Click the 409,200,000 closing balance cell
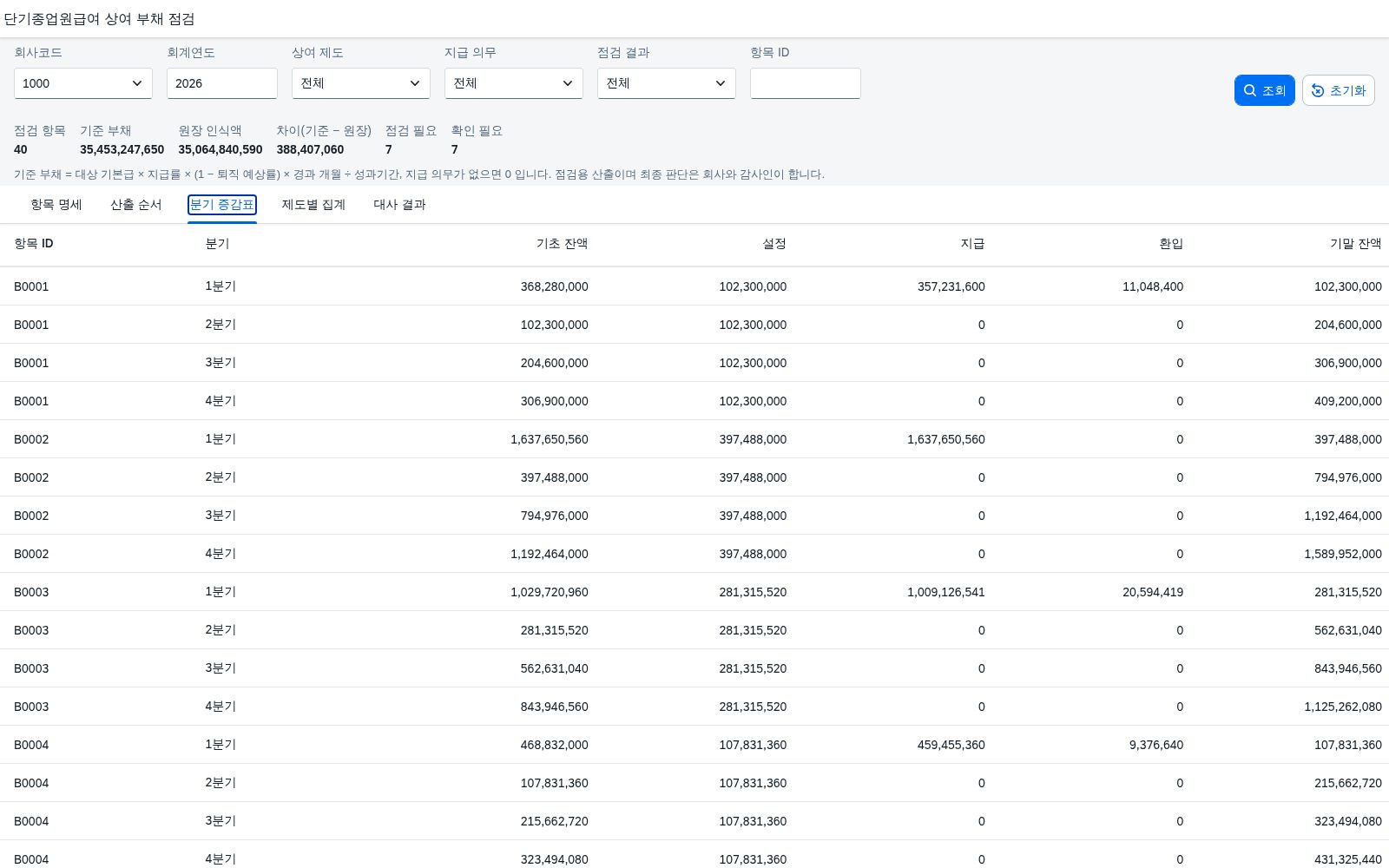Image resolution: width=1389 pixels, height=868 pixels. (1347, 401)
